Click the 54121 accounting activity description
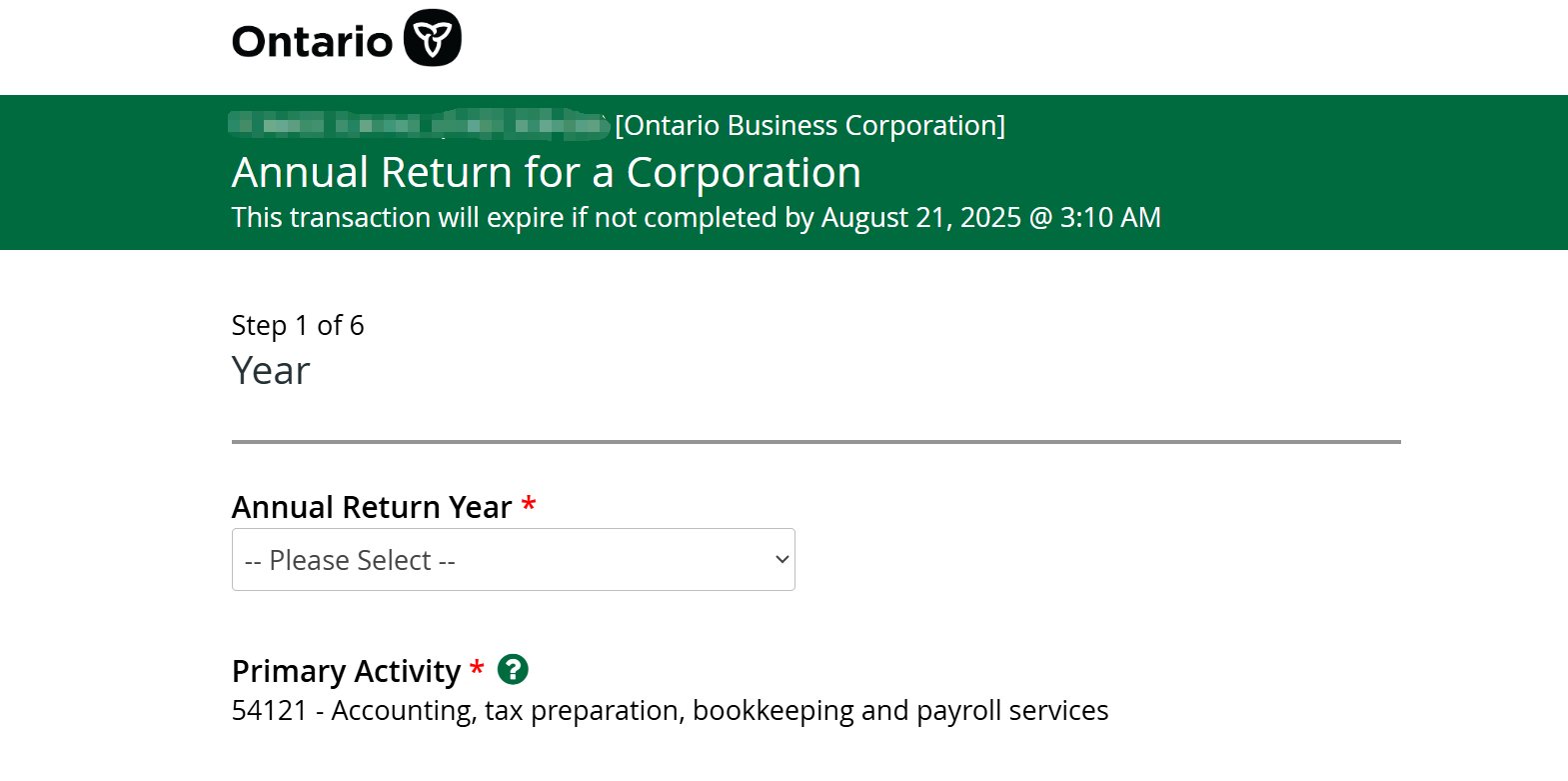Image resolution: width=1568 pixels, height=781 pixels. 670,710
